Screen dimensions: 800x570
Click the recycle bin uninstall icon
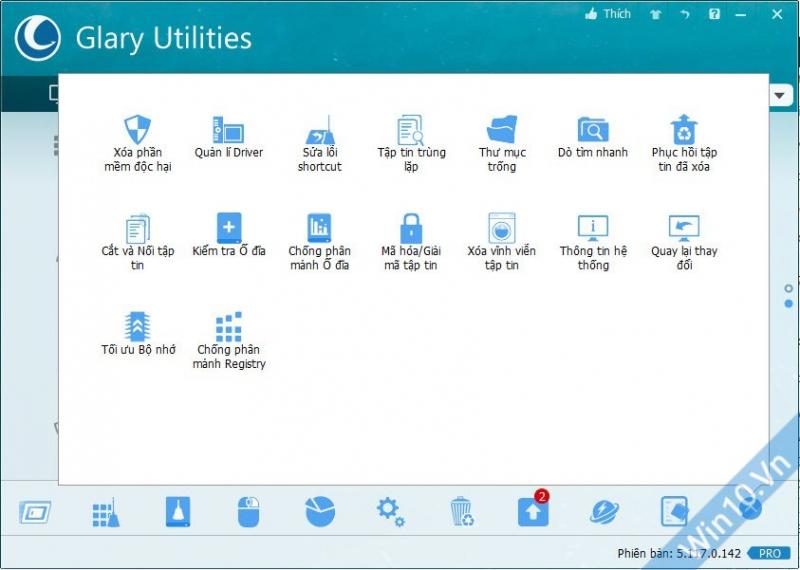coord(462,511)
